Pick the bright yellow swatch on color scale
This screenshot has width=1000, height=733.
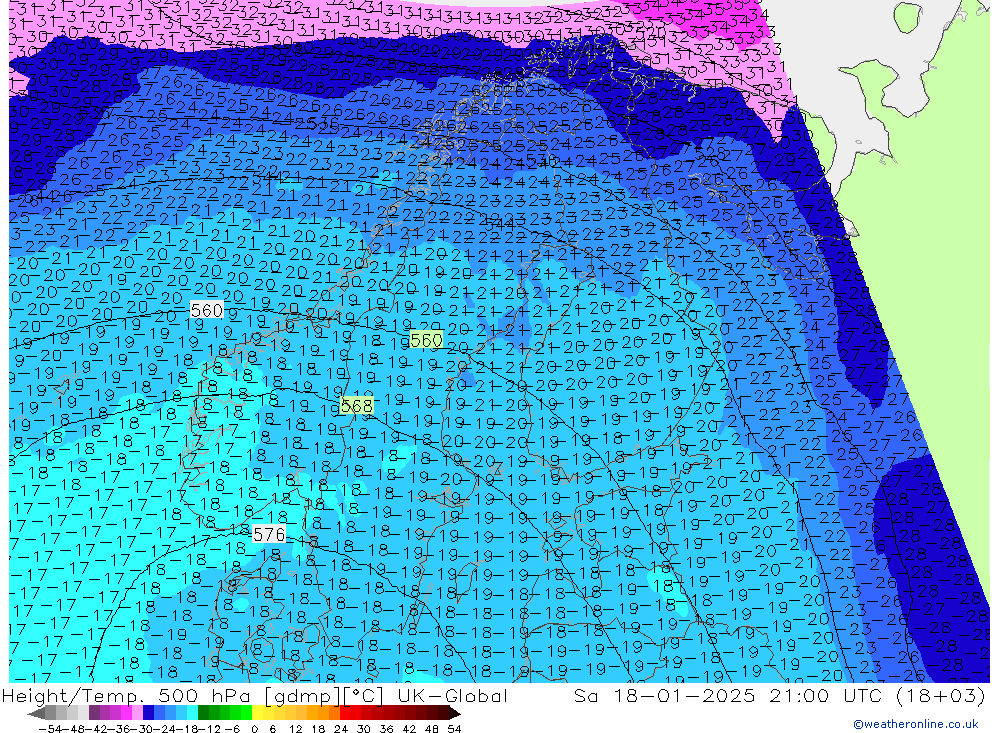tap(258, 714)
